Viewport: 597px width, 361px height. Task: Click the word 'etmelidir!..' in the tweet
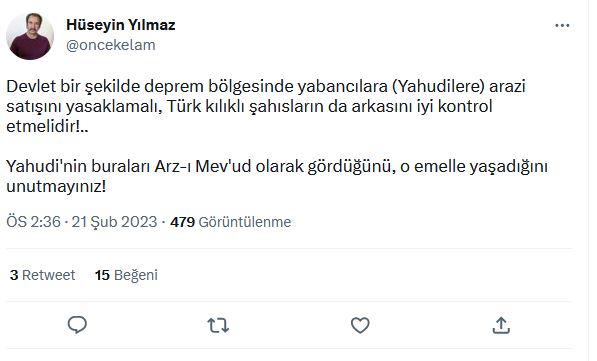(47, 126)
